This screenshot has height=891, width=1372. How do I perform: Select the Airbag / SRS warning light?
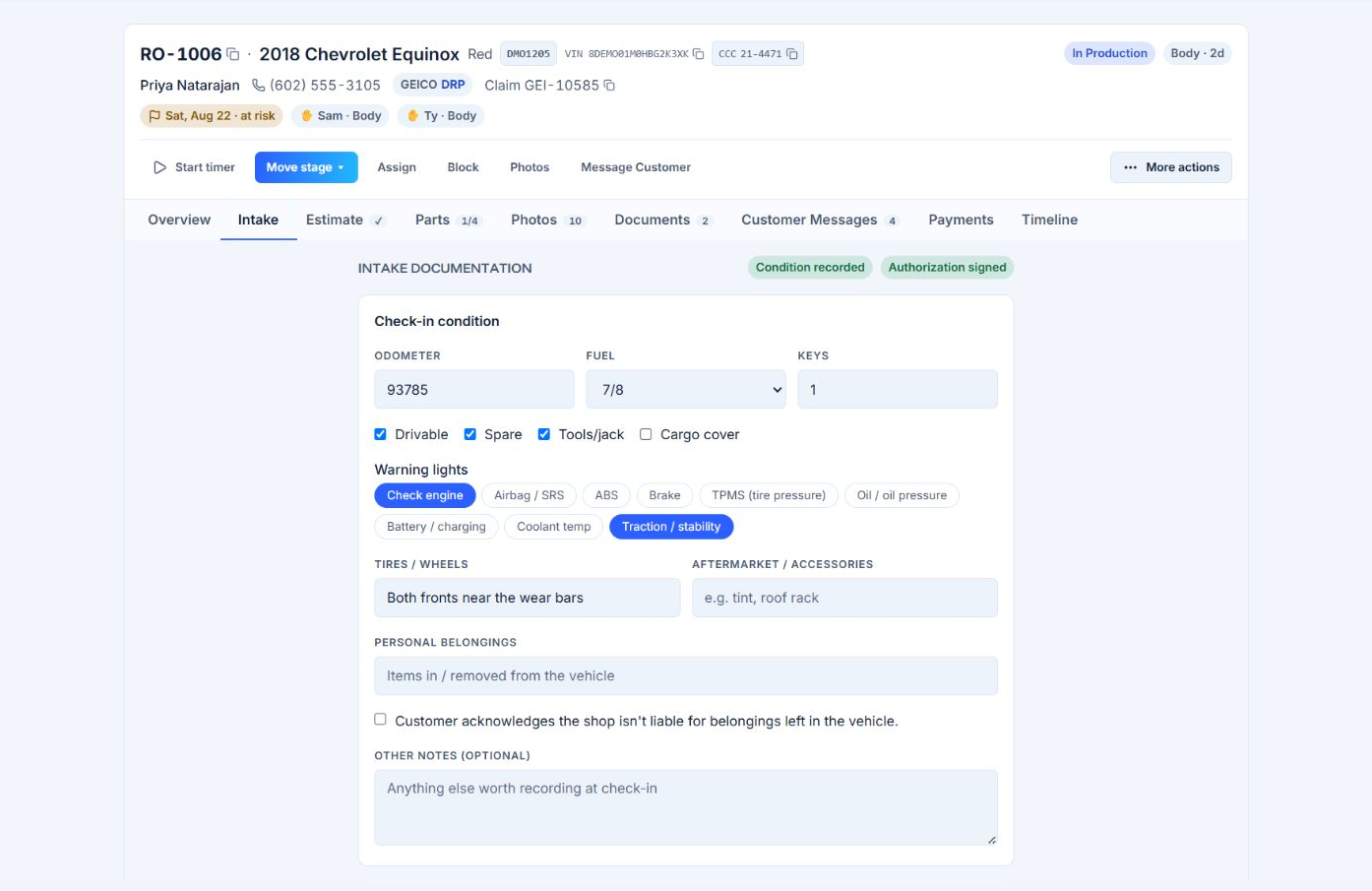(x=530, y=495)
